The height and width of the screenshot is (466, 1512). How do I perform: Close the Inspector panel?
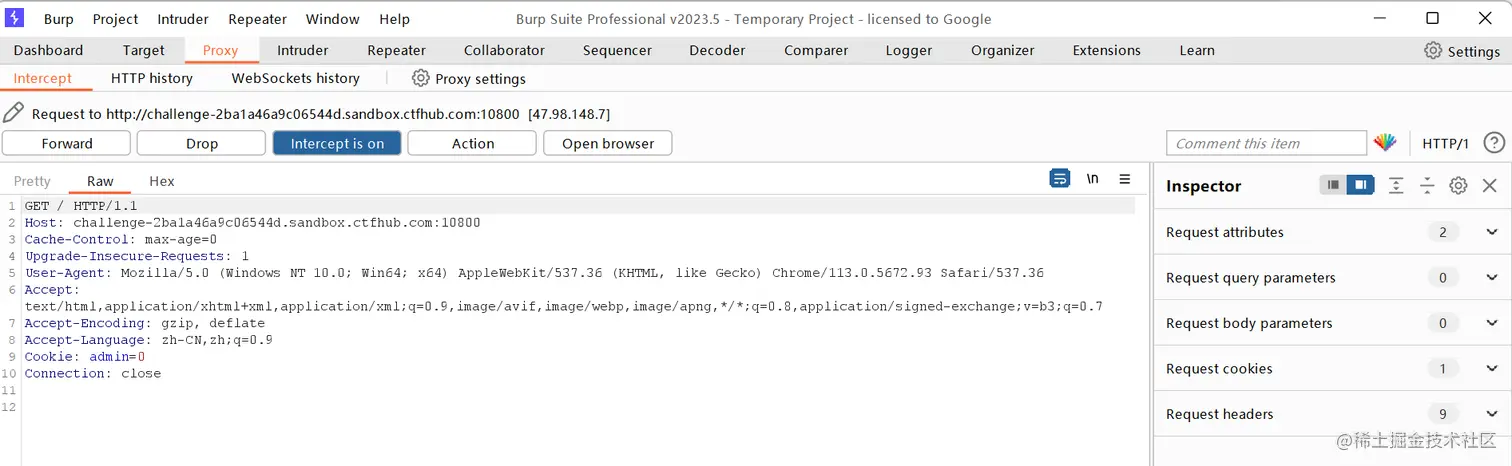(x=1489, y=185)
